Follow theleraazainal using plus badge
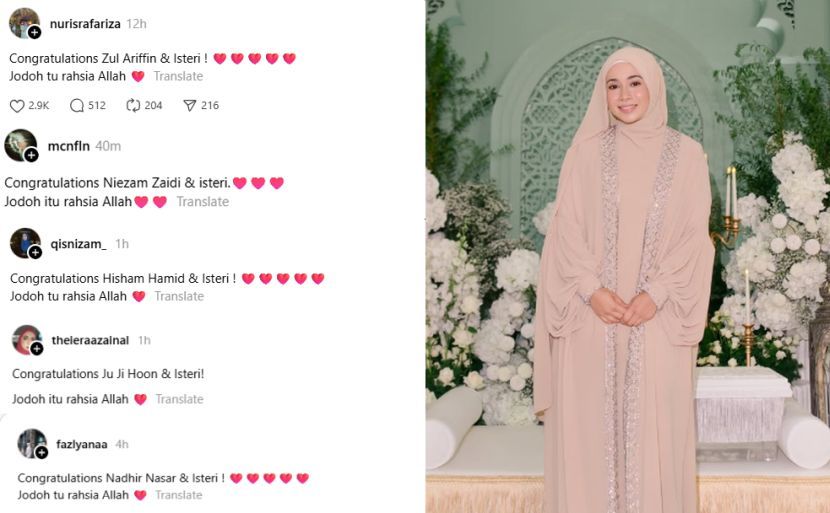 37,348
